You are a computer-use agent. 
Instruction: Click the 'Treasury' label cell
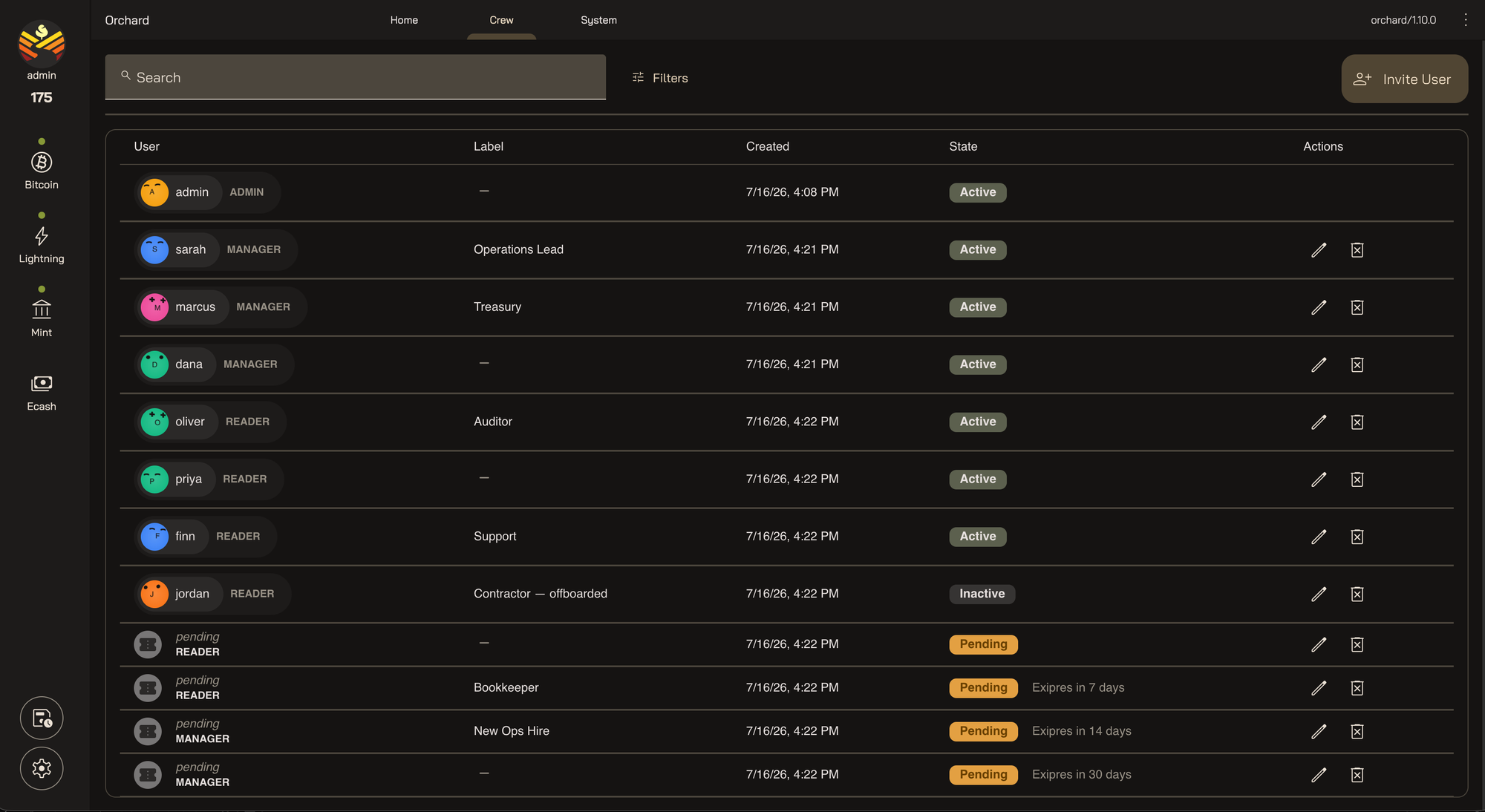click(497, 307)
